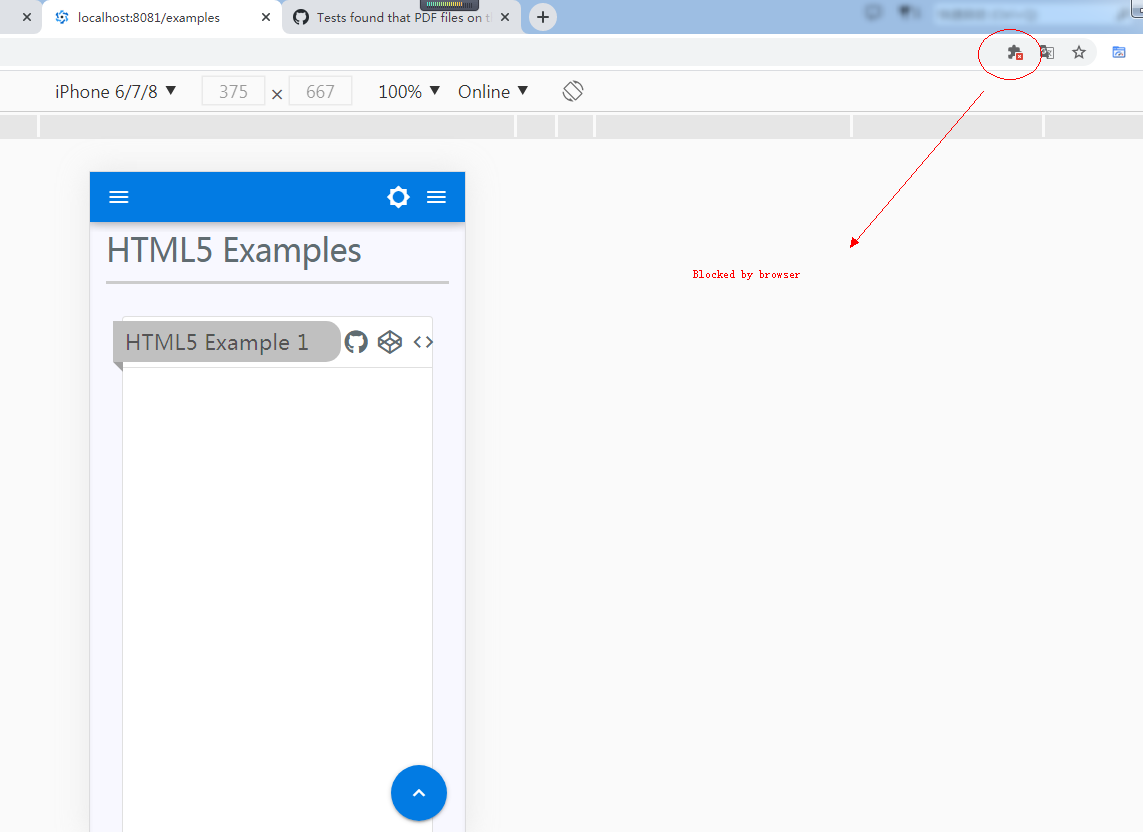Image resolution: width=1143 pixels, height=832 pixels.
Task: View source code of HTML5 Example 1
Action: tap(422, 341)
